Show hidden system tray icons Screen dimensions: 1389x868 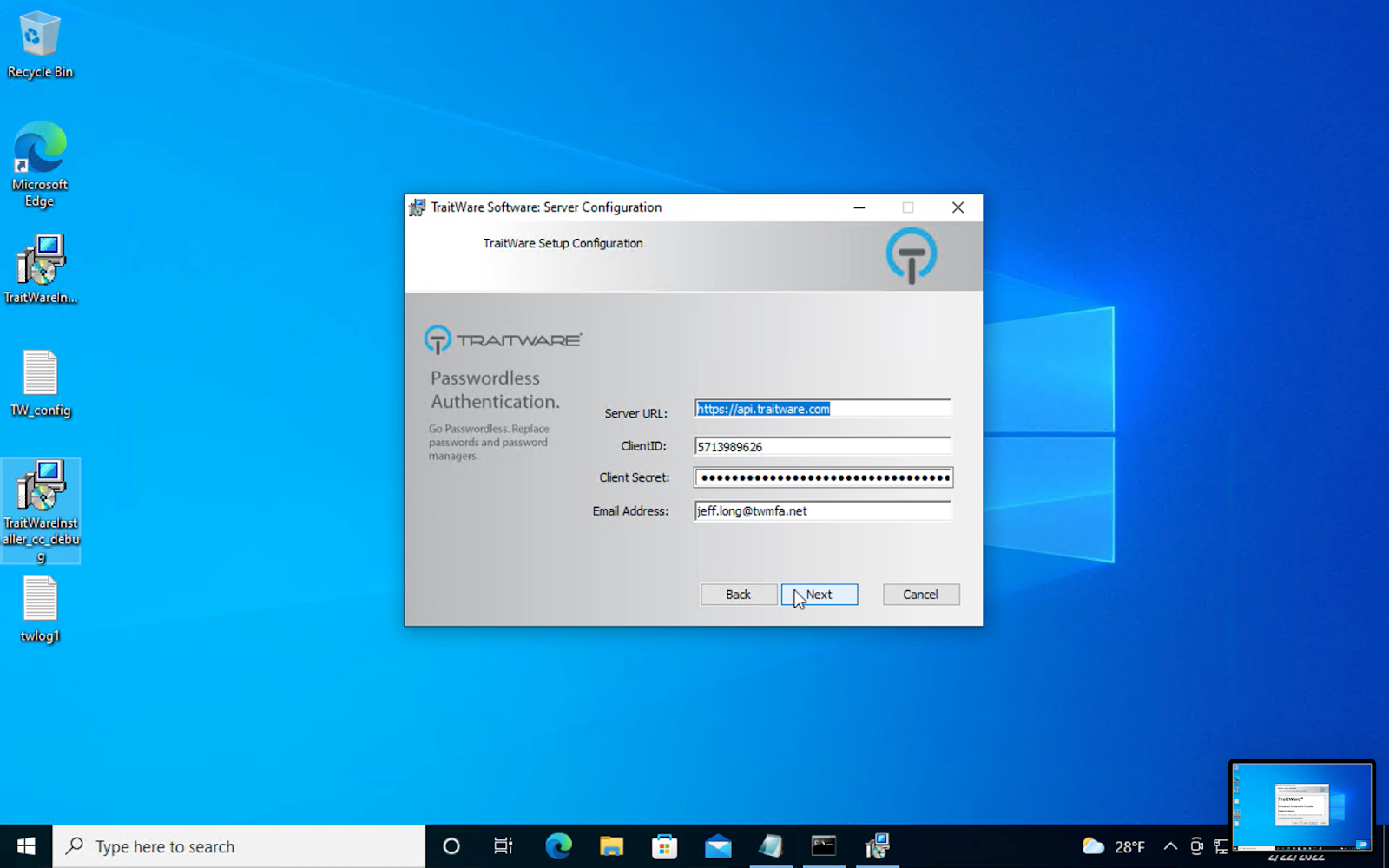tap(1170, 846)
